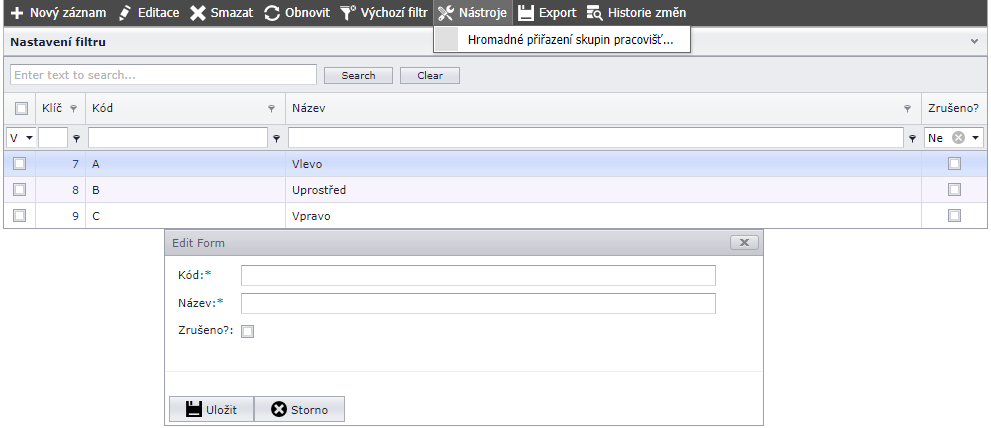Click the Název column filter icon

tap(907, 109)
